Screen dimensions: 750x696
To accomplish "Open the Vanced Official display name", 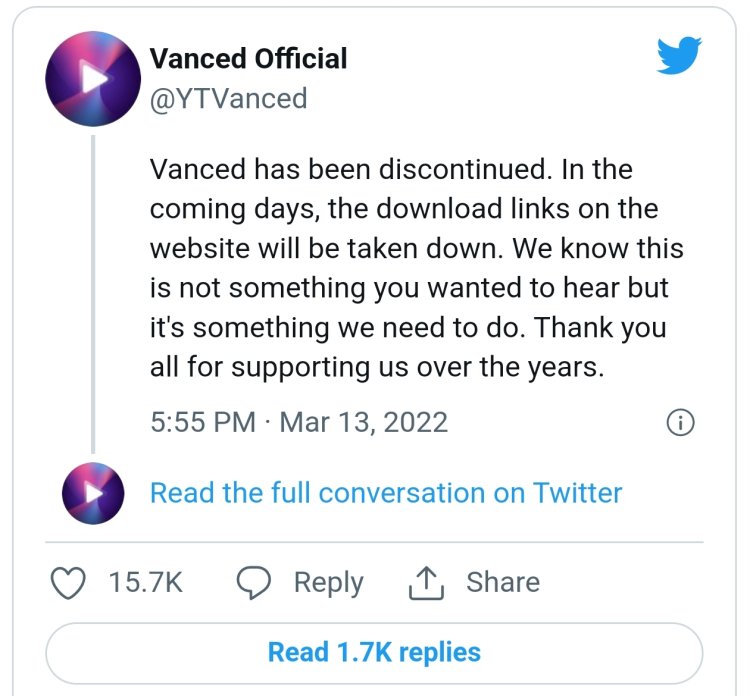I will [248, 58].
